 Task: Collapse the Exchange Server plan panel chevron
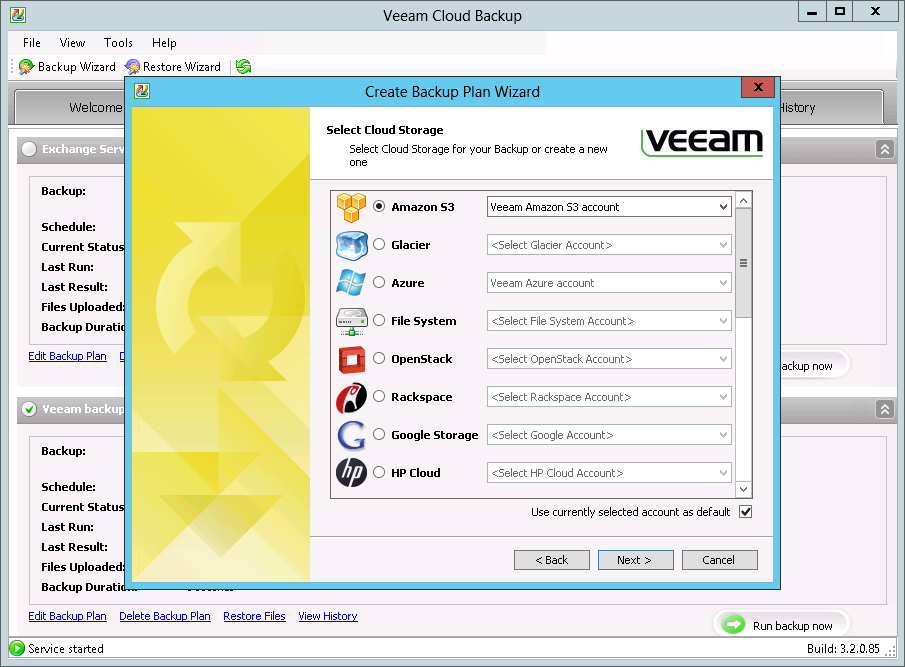click(x=884, y=149)
